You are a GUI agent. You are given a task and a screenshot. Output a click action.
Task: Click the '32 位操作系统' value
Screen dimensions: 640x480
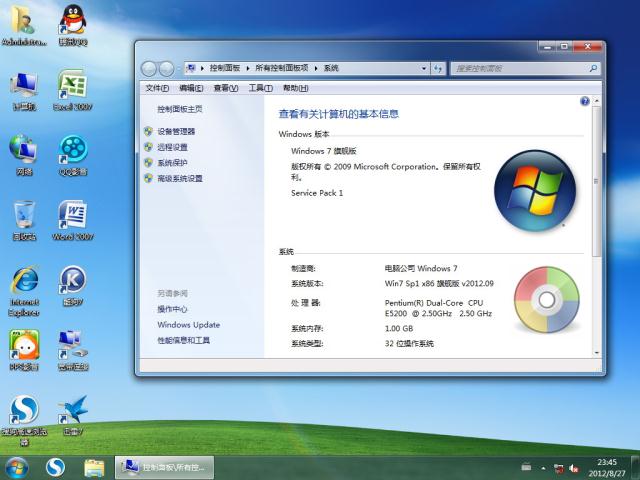coord(409,344)
